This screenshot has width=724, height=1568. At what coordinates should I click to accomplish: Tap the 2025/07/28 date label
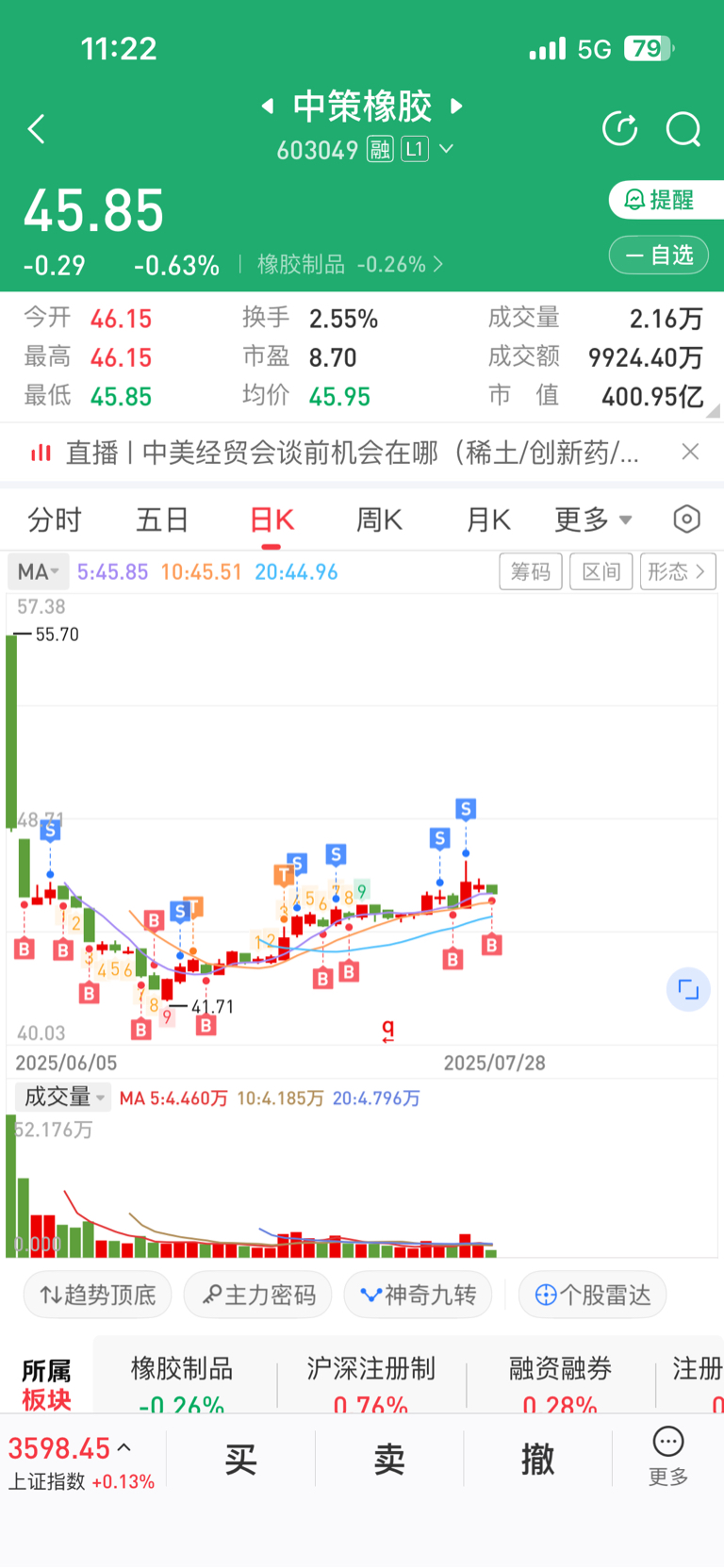click(x=494, y=1063)
